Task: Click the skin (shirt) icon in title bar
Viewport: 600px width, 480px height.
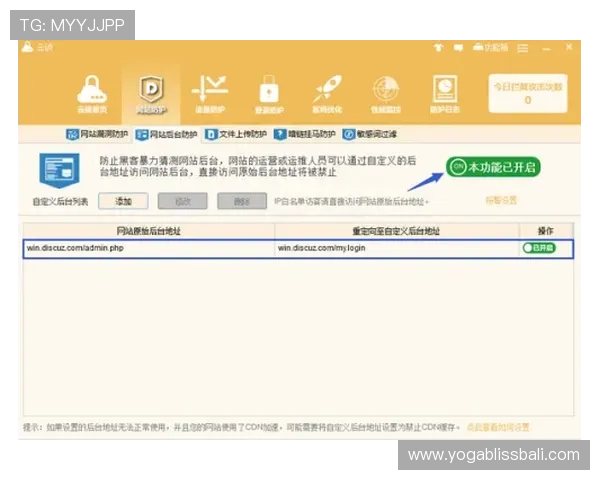Action: (439, 47)
